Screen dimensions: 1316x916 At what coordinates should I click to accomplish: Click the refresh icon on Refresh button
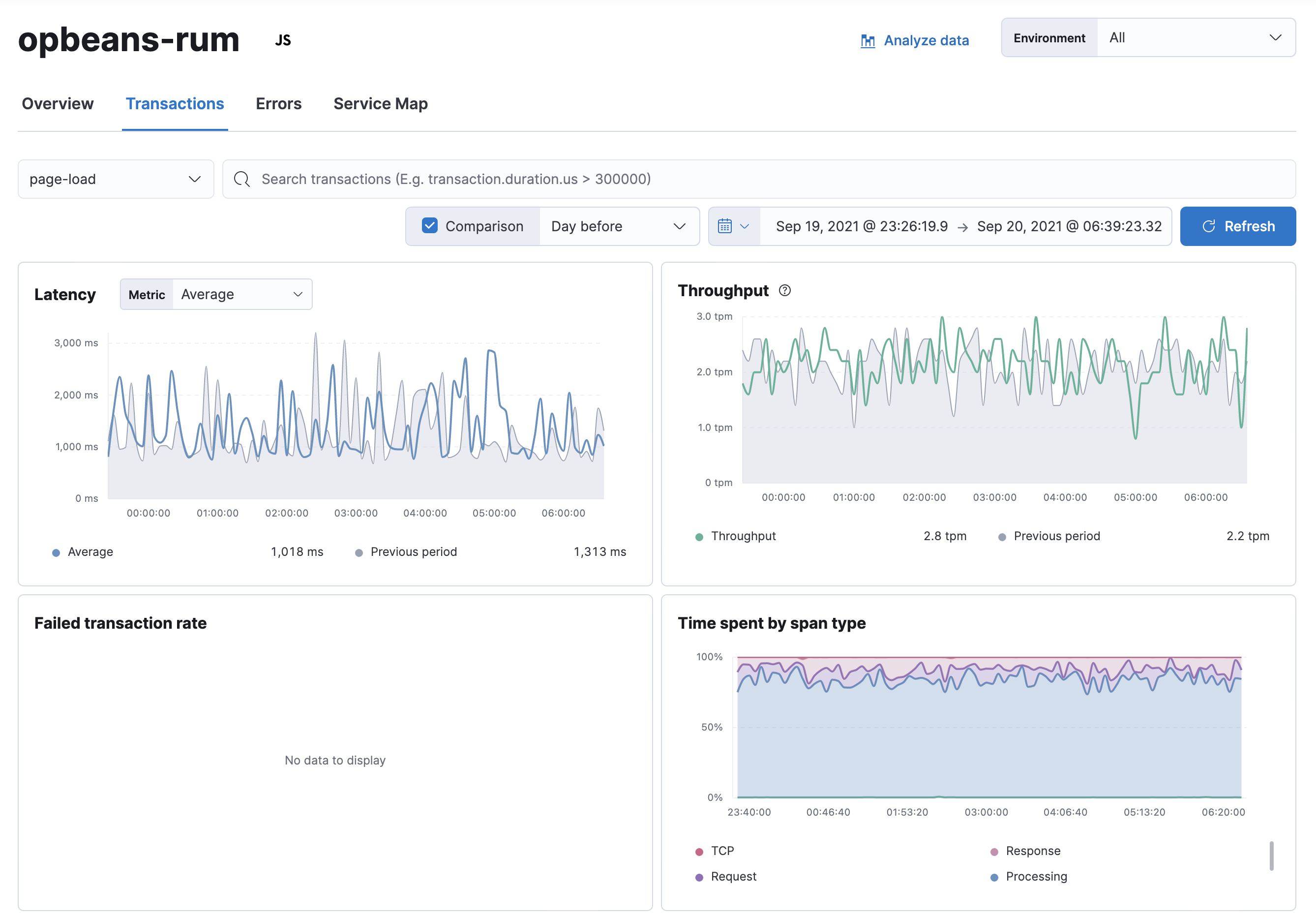[x=1209, y=226]
